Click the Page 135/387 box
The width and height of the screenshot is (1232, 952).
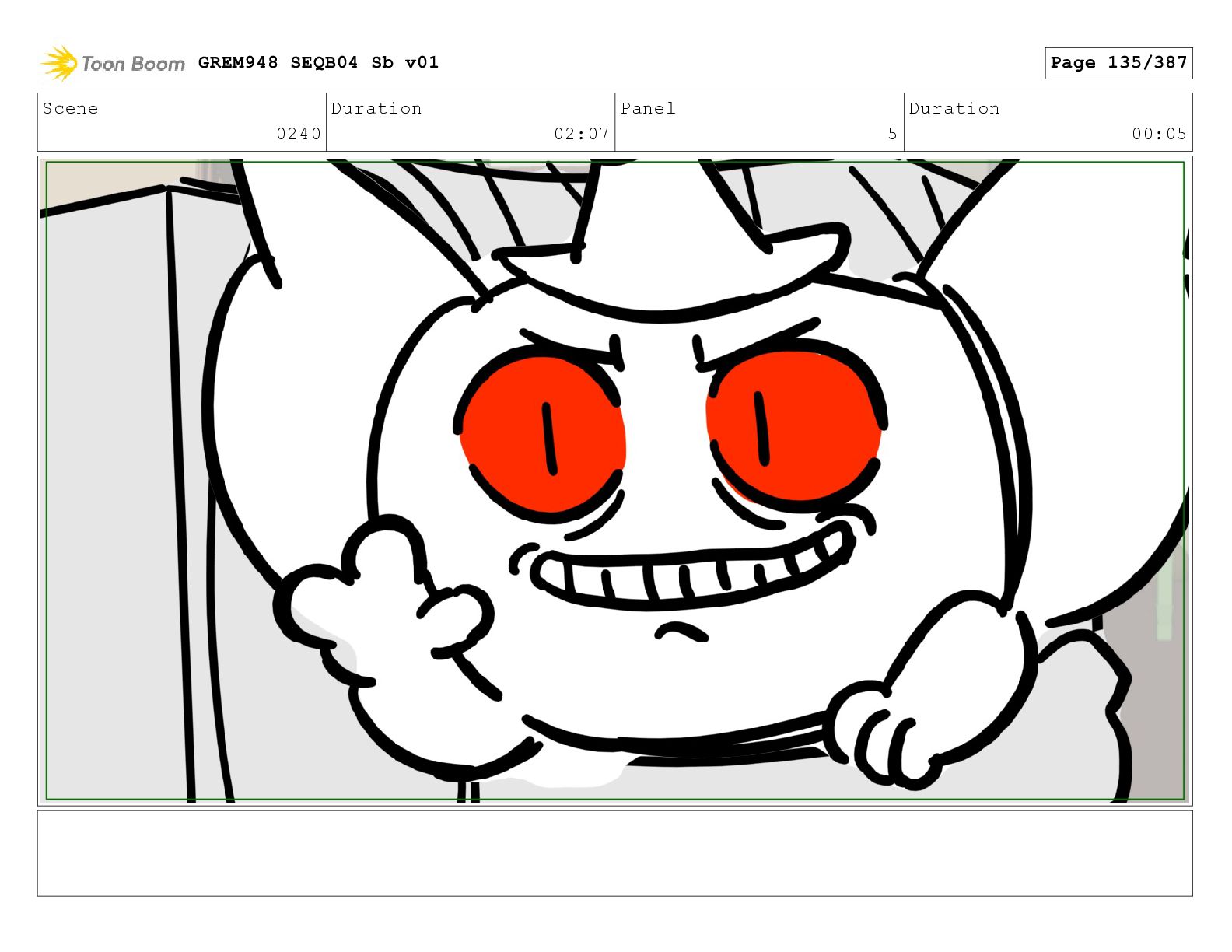pyautogui.click(x=1118, y=63)
